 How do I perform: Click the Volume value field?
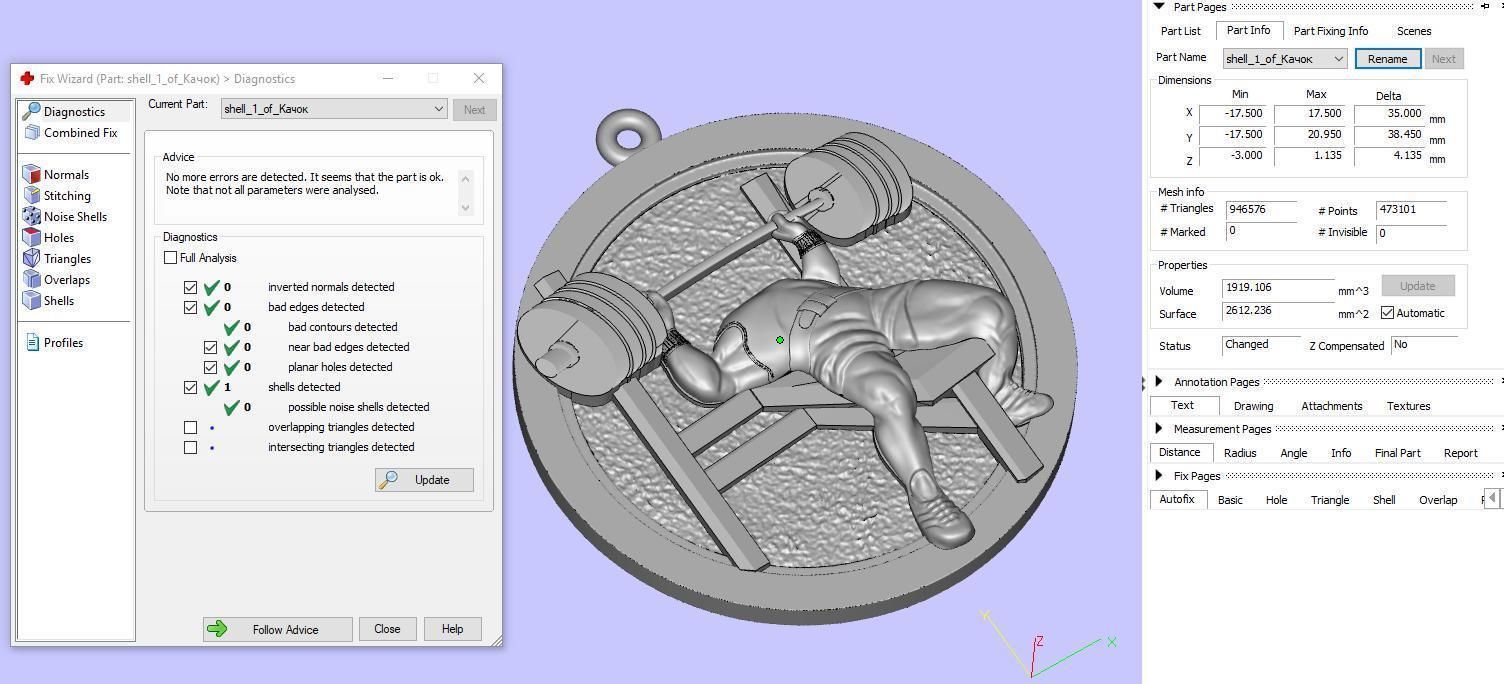(1277, 288)
